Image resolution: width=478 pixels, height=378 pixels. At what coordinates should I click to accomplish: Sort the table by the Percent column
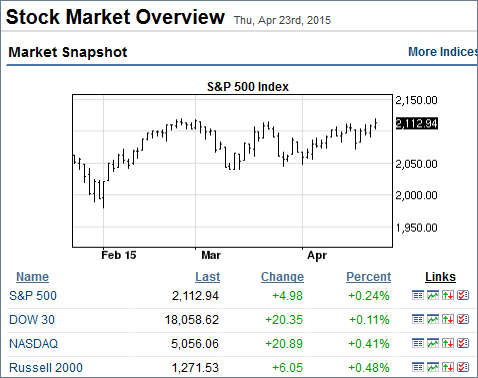(x=368, y=277)
